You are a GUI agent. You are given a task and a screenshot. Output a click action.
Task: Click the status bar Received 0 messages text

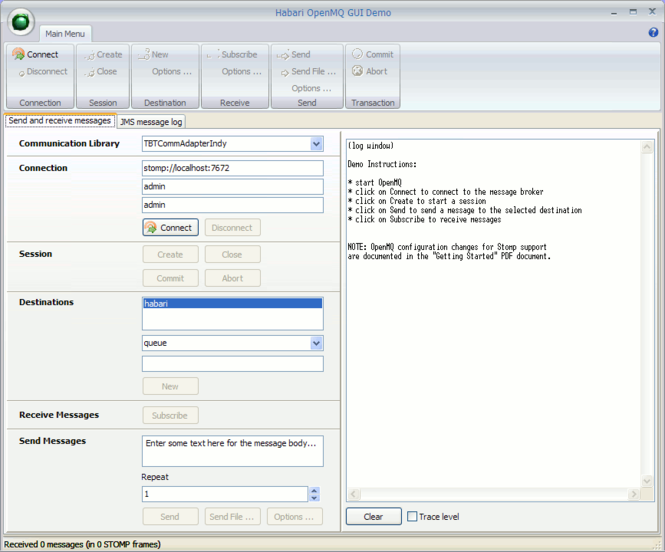pos(82,544)
